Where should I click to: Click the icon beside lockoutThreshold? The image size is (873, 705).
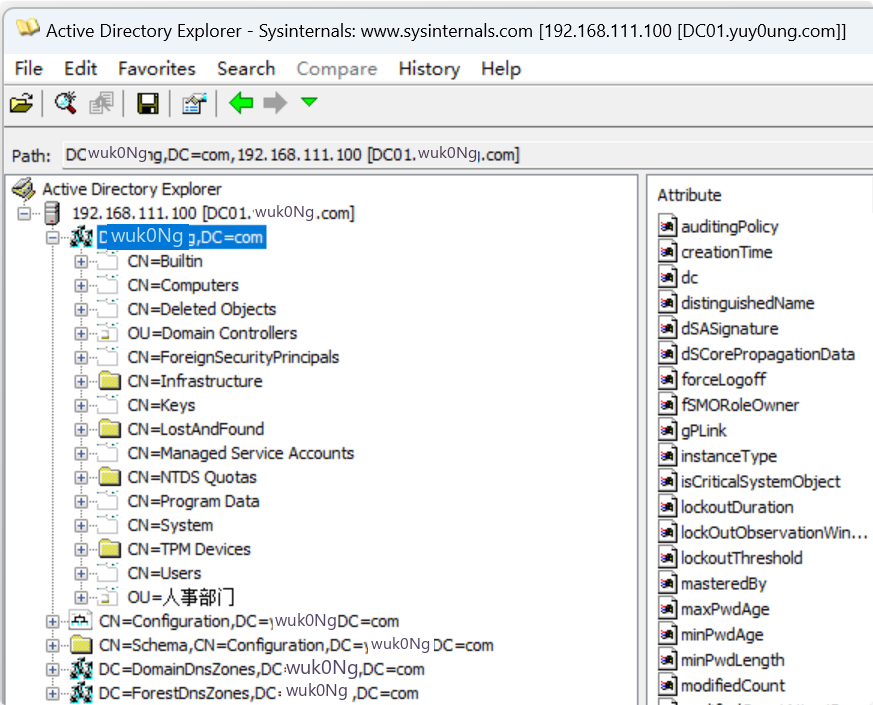(668, 559)
